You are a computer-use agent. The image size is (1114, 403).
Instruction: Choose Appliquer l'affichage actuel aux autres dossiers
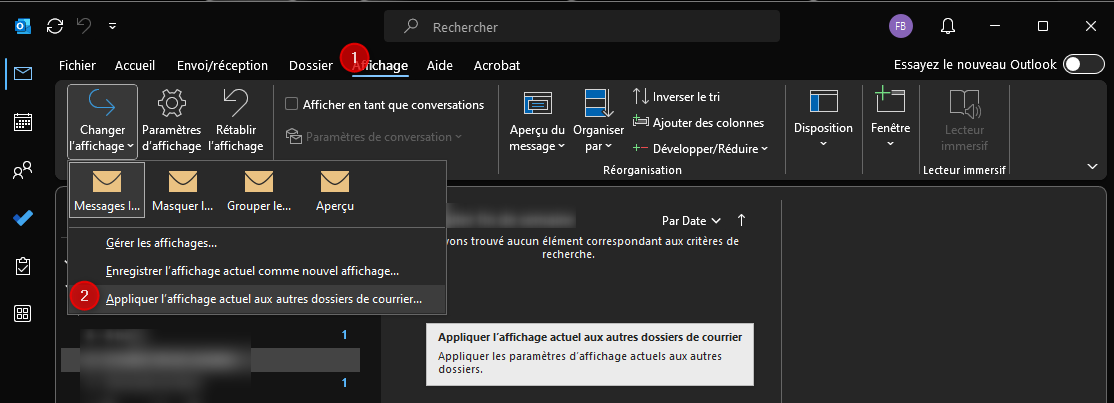[263, 298]
